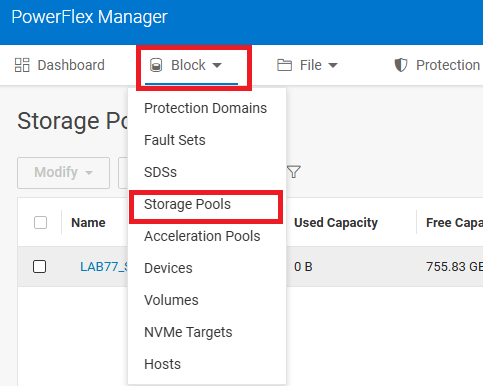Select the 755.83 GB free capacity value

(x=454, y=267)
